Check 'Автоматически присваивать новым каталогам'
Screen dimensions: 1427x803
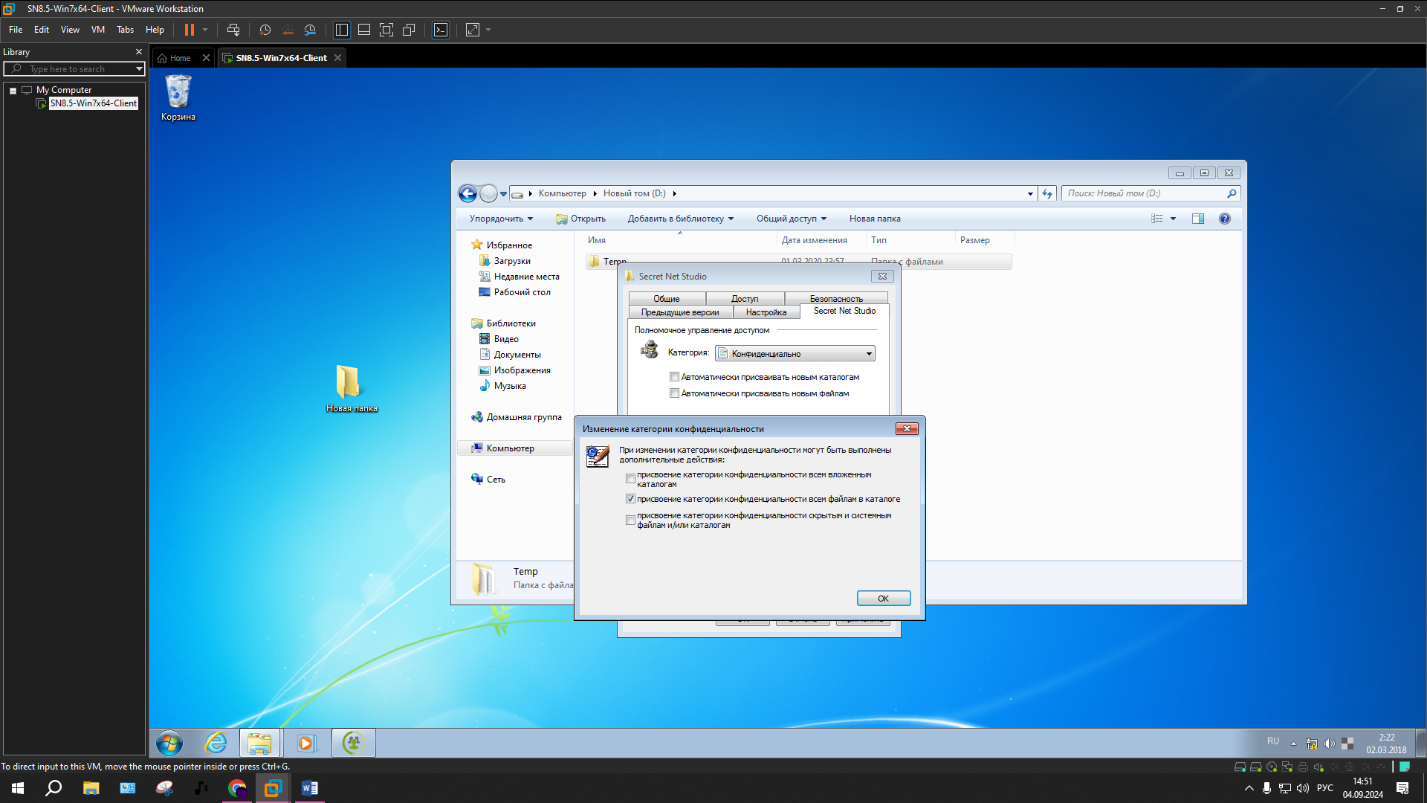675,377
